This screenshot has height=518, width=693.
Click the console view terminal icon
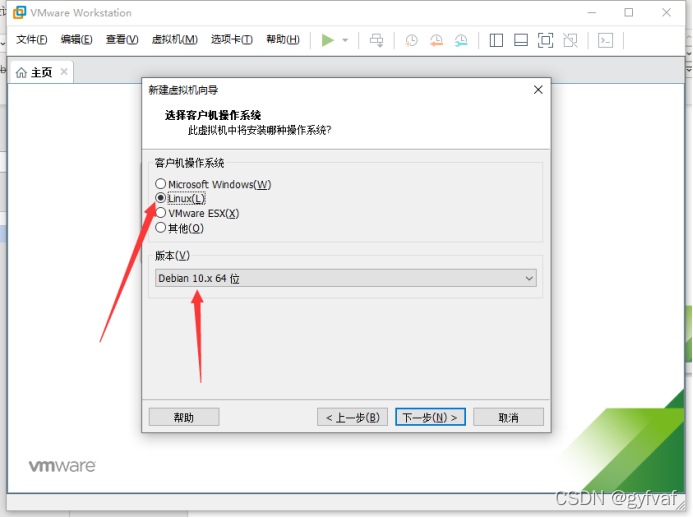[x=605, y=40]
